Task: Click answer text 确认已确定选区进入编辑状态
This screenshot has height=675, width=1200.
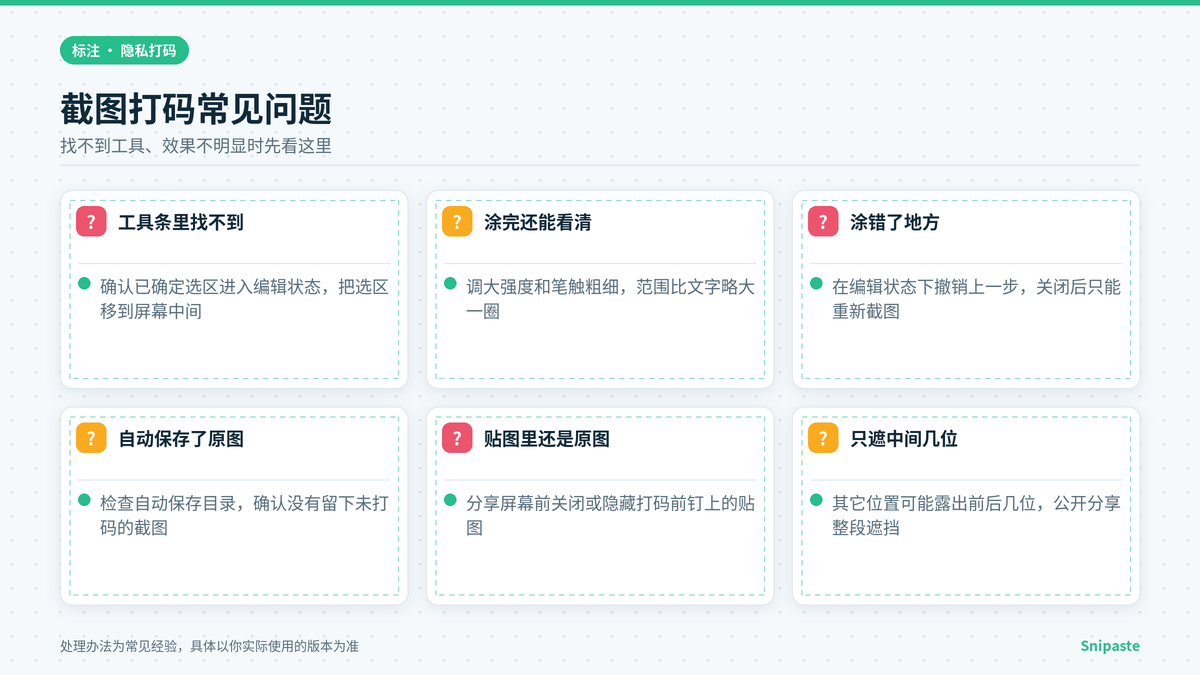Action: coord(244,299)
